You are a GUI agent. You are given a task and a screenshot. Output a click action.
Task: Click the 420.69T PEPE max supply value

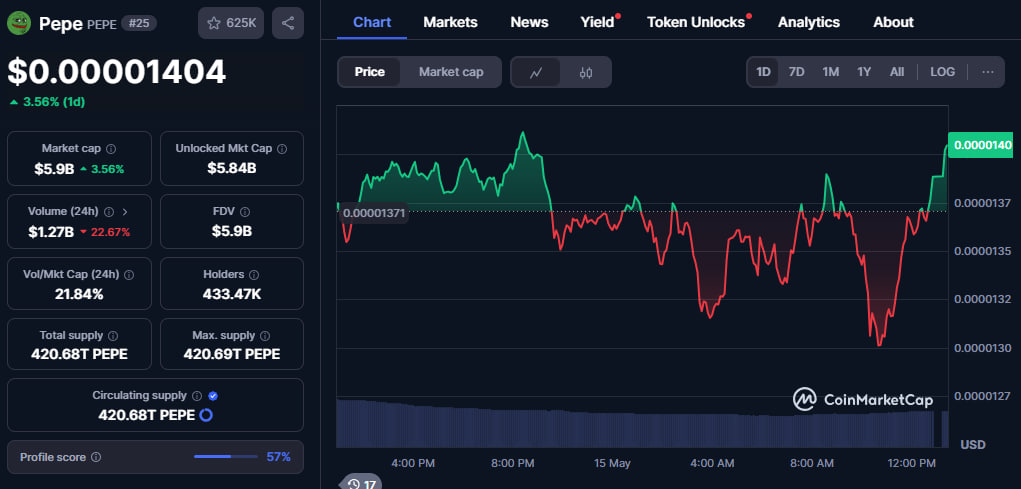[x=232, y=354]
